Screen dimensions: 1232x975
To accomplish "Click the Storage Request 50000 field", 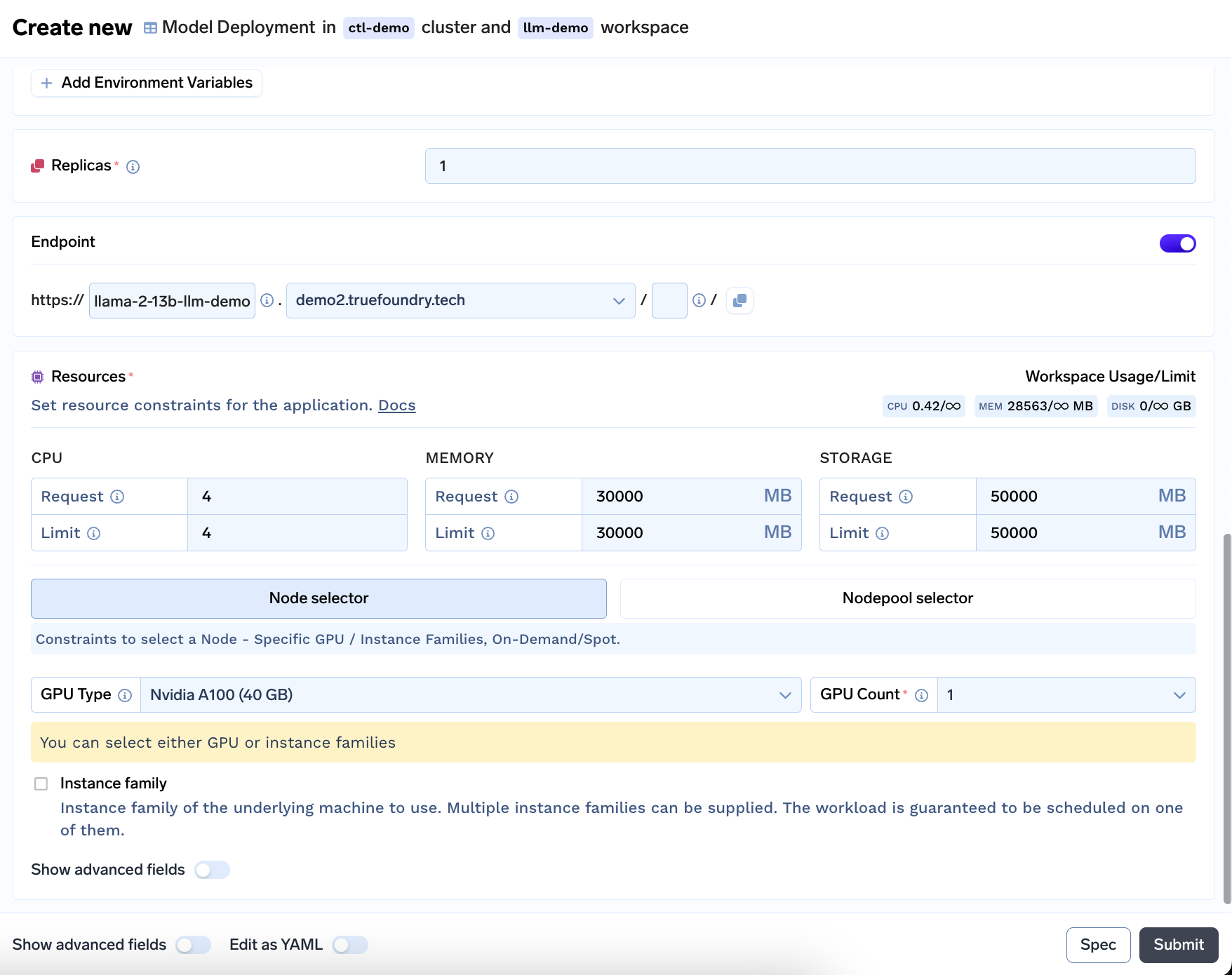I will click(1085, 497).
